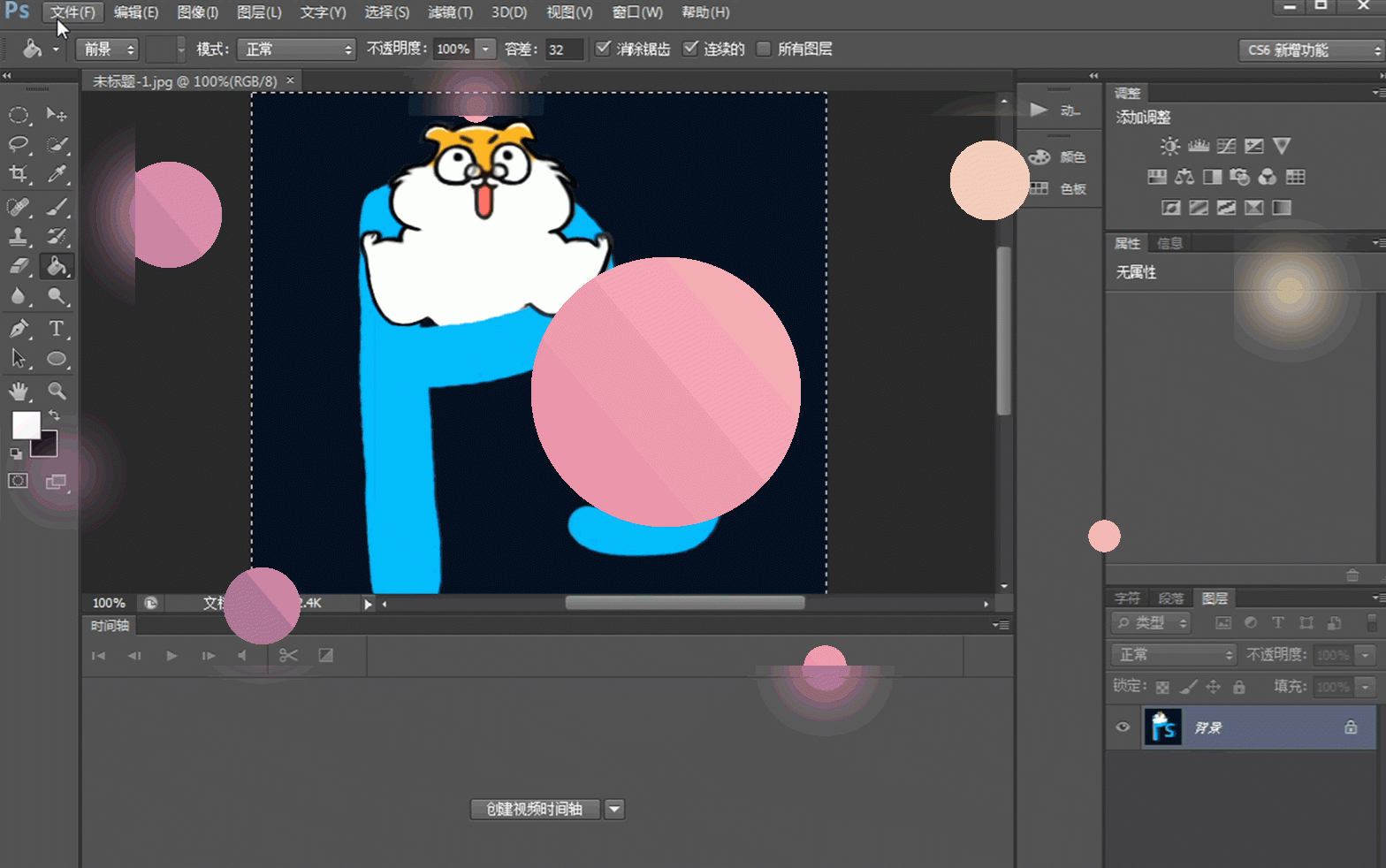Select the Pen tool
This screenshot has height=868, width=1386.
pyautogui.click(x=19, y=329)
